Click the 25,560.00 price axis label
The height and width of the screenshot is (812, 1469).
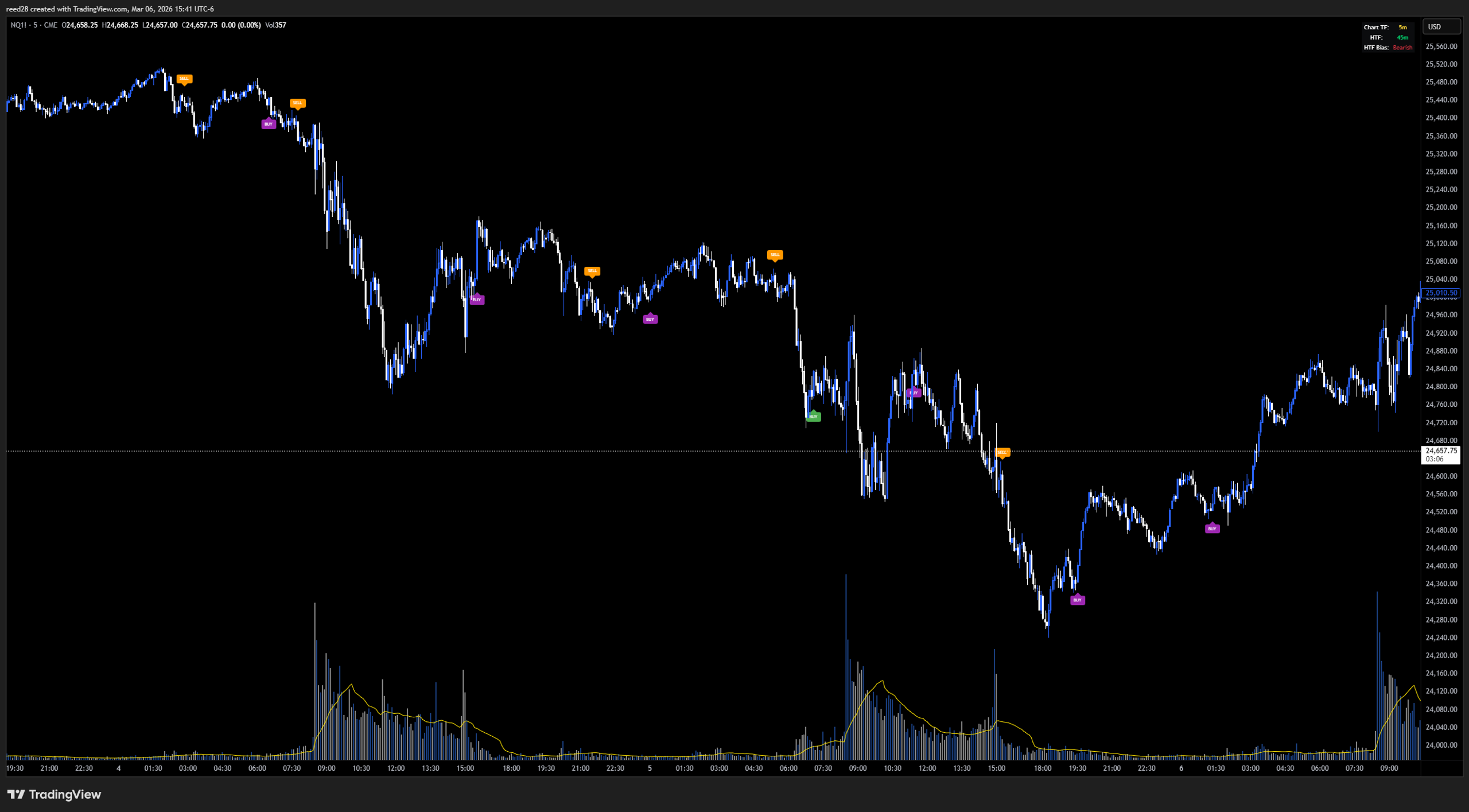point(1441,46)
